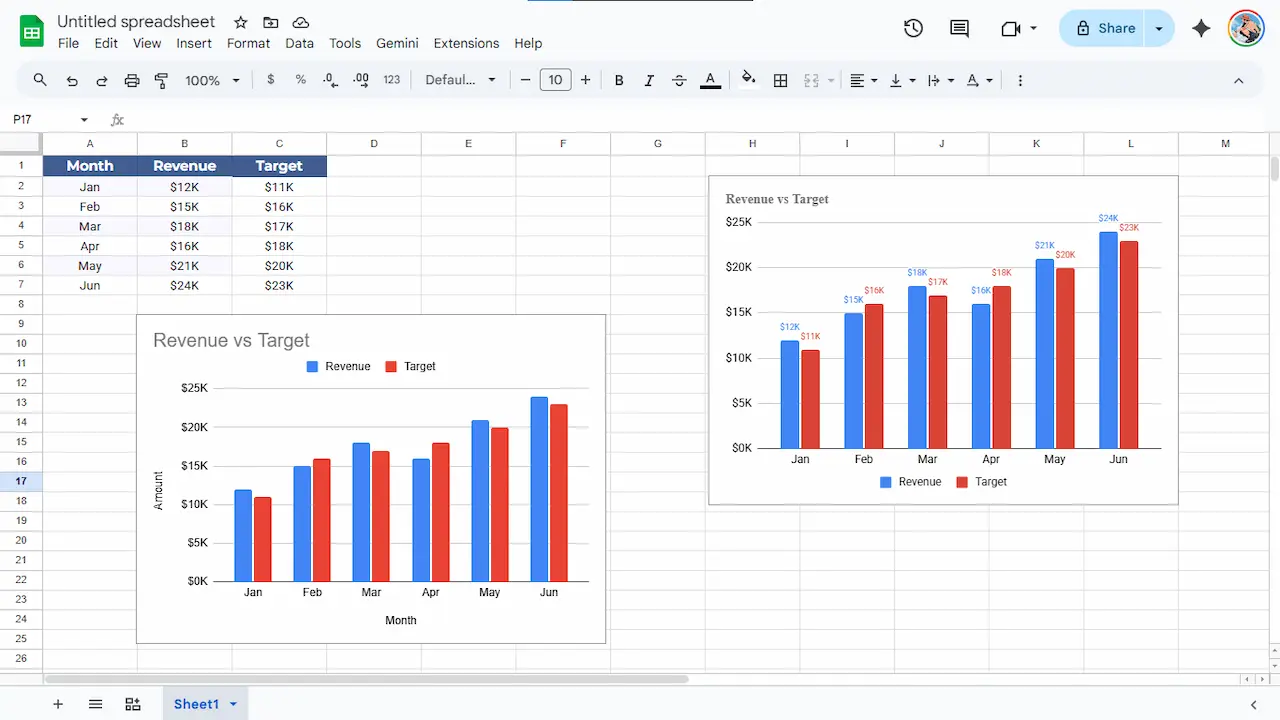Move the document to a folder
Viewport: 1280px width, 720px height.
coord(271,22)
